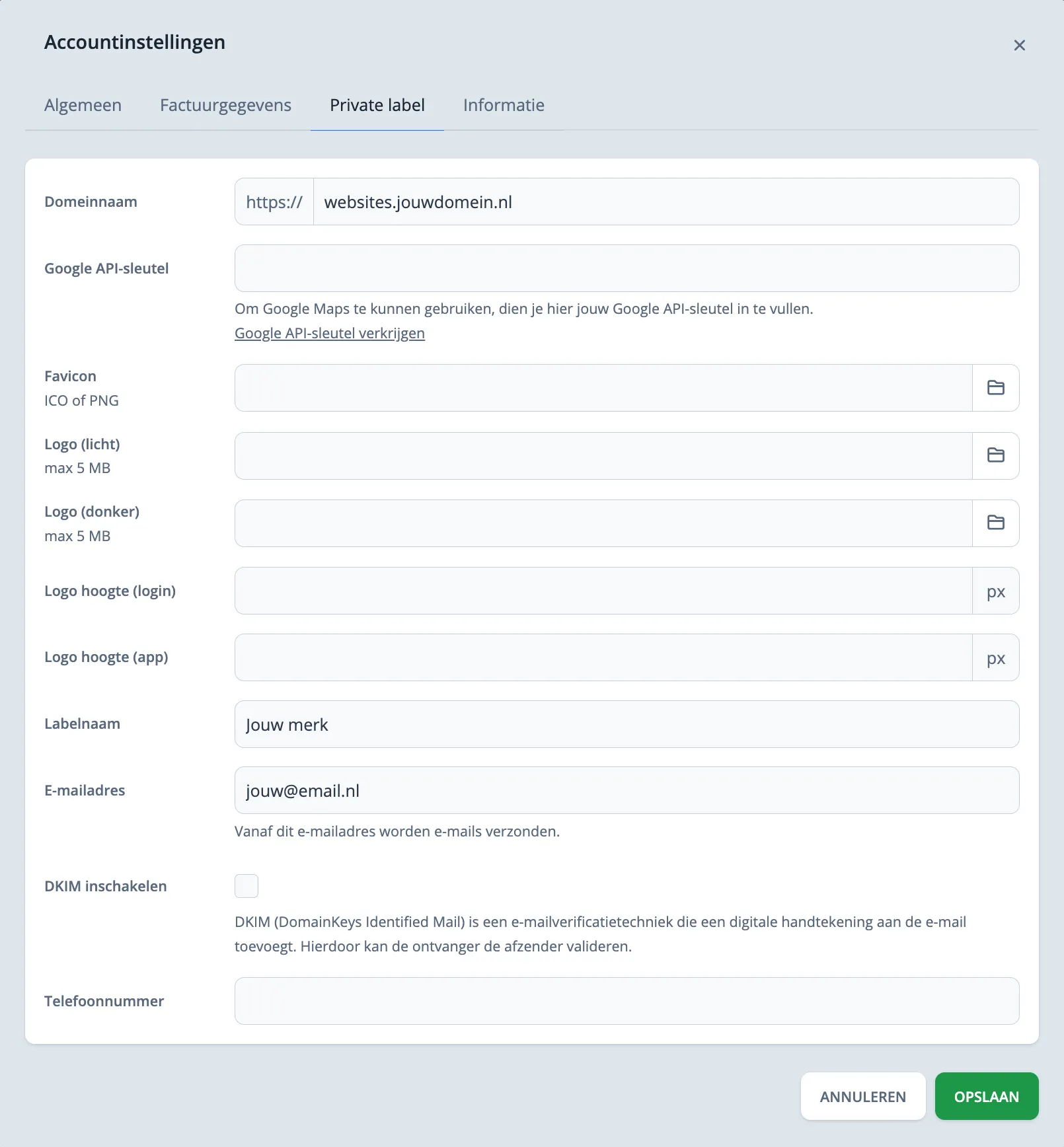Click the empty Telefoonnummer field
The width and height of the screenshot is (1064, 1147).
click(x=627, y=1001)
